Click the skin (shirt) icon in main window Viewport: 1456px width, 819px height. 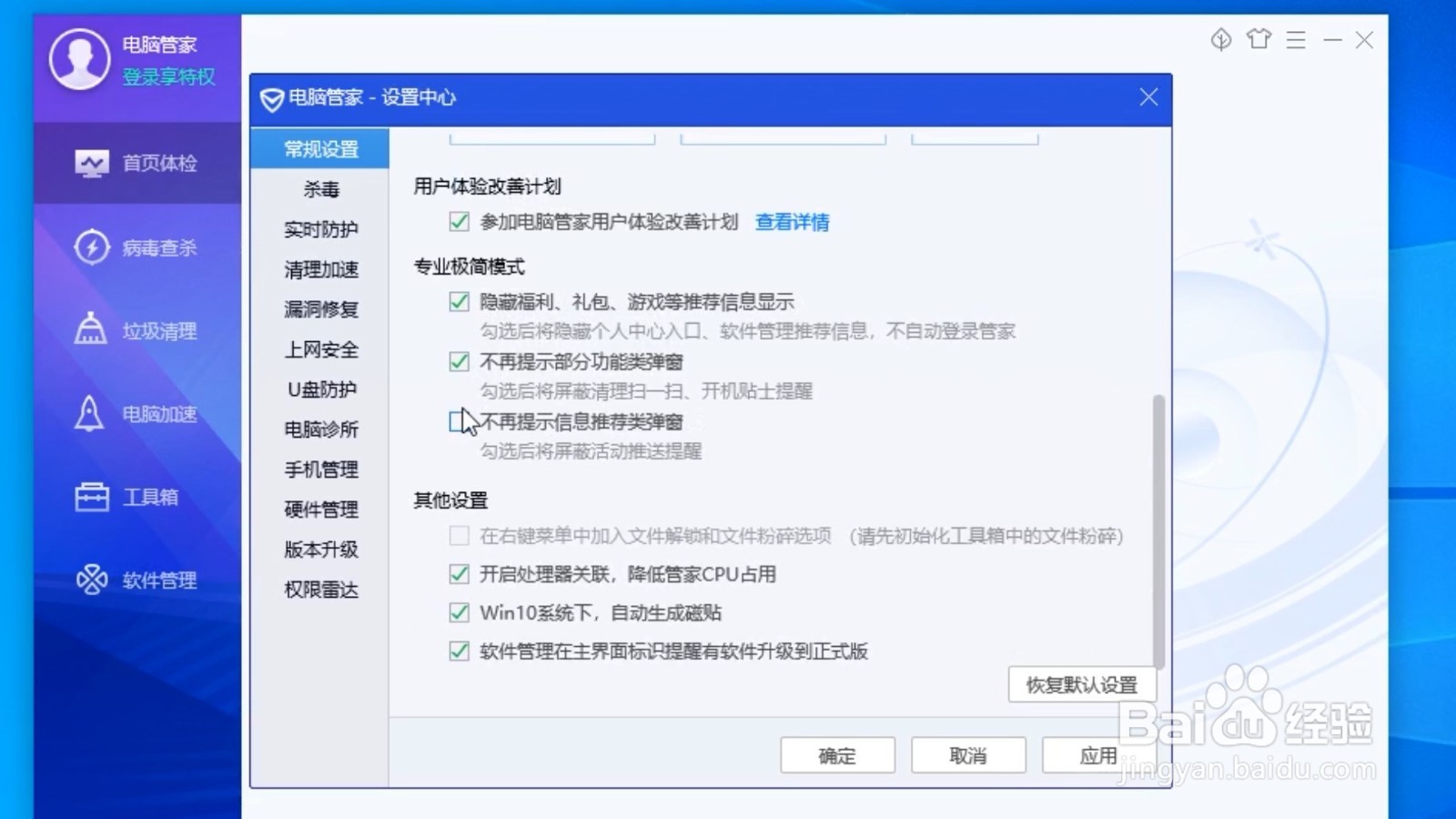tap(1259, 39)
